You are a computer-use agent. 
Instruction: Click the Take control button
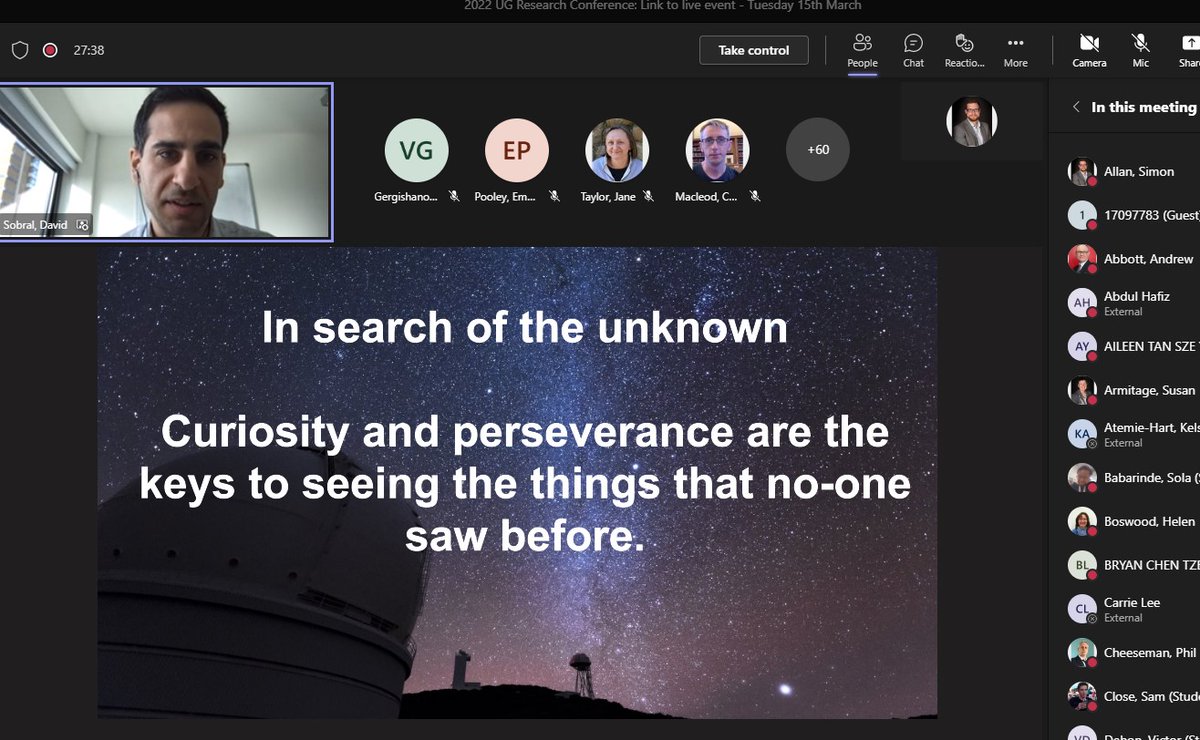[754, 50]
